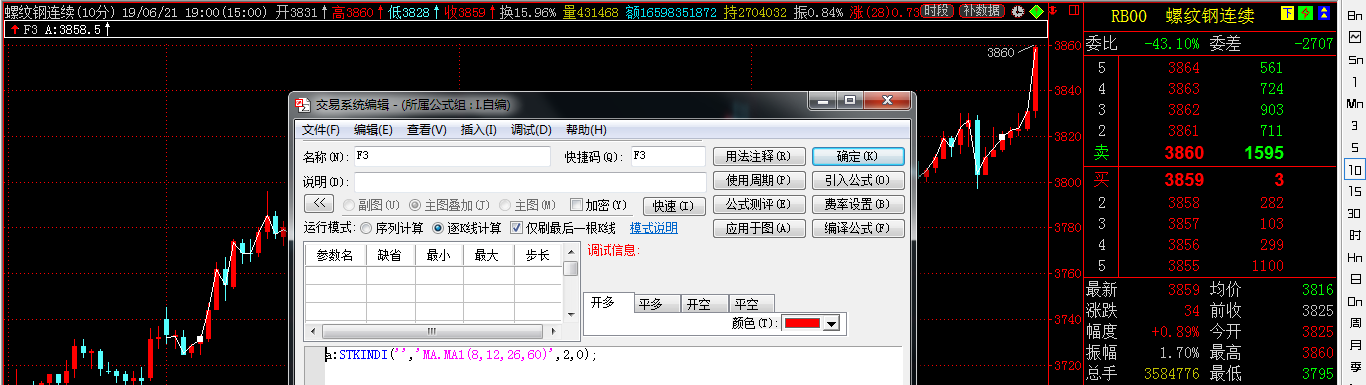Enable the 加密 checkbox
The image size is (1366, 385).
[x=598, y=204]
